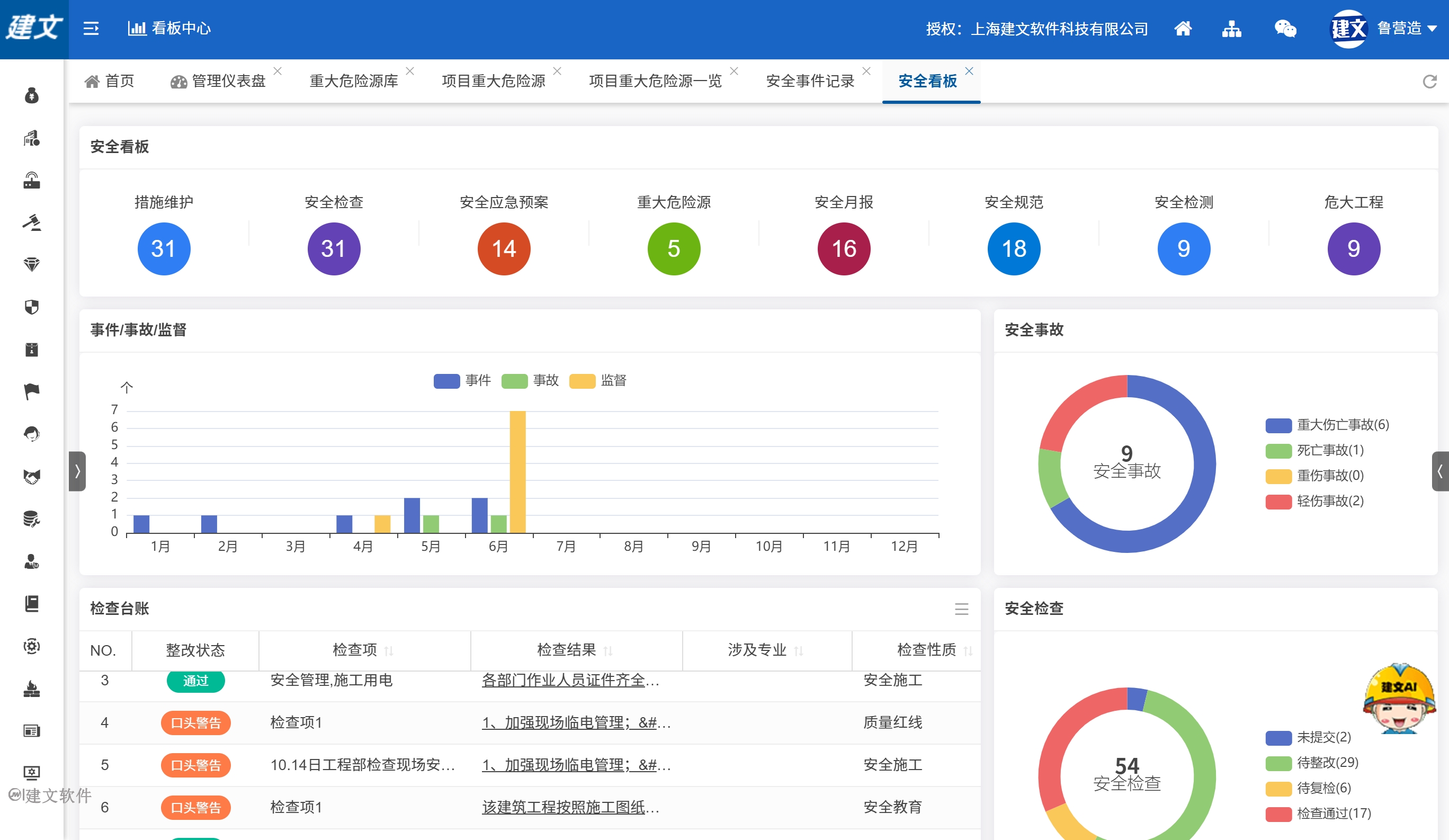Open the flag sidebar icon

pos(32,391)
